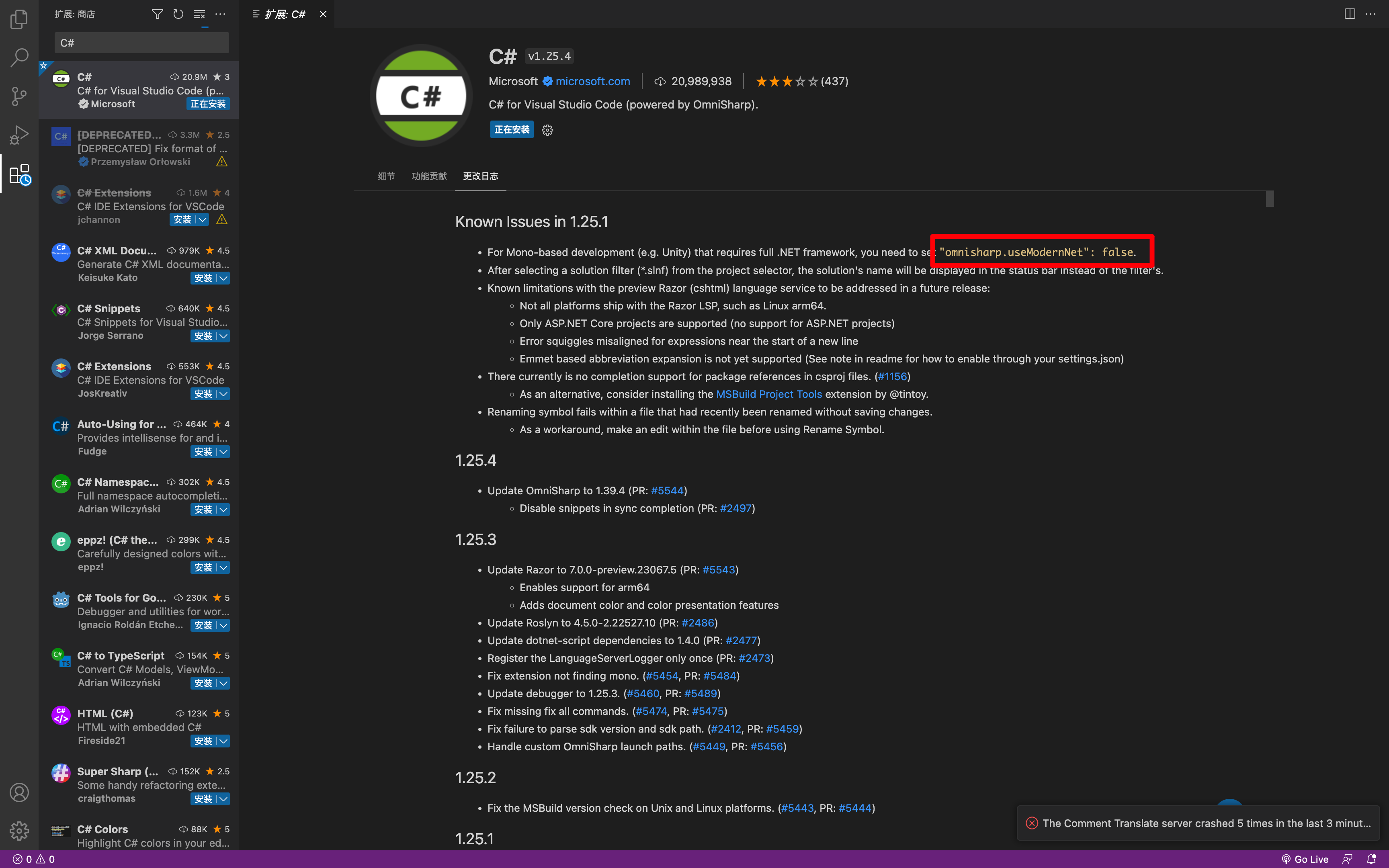Install HTML (C#) extension
This screenshot has height=868, width=1389.
click(203, 741)
